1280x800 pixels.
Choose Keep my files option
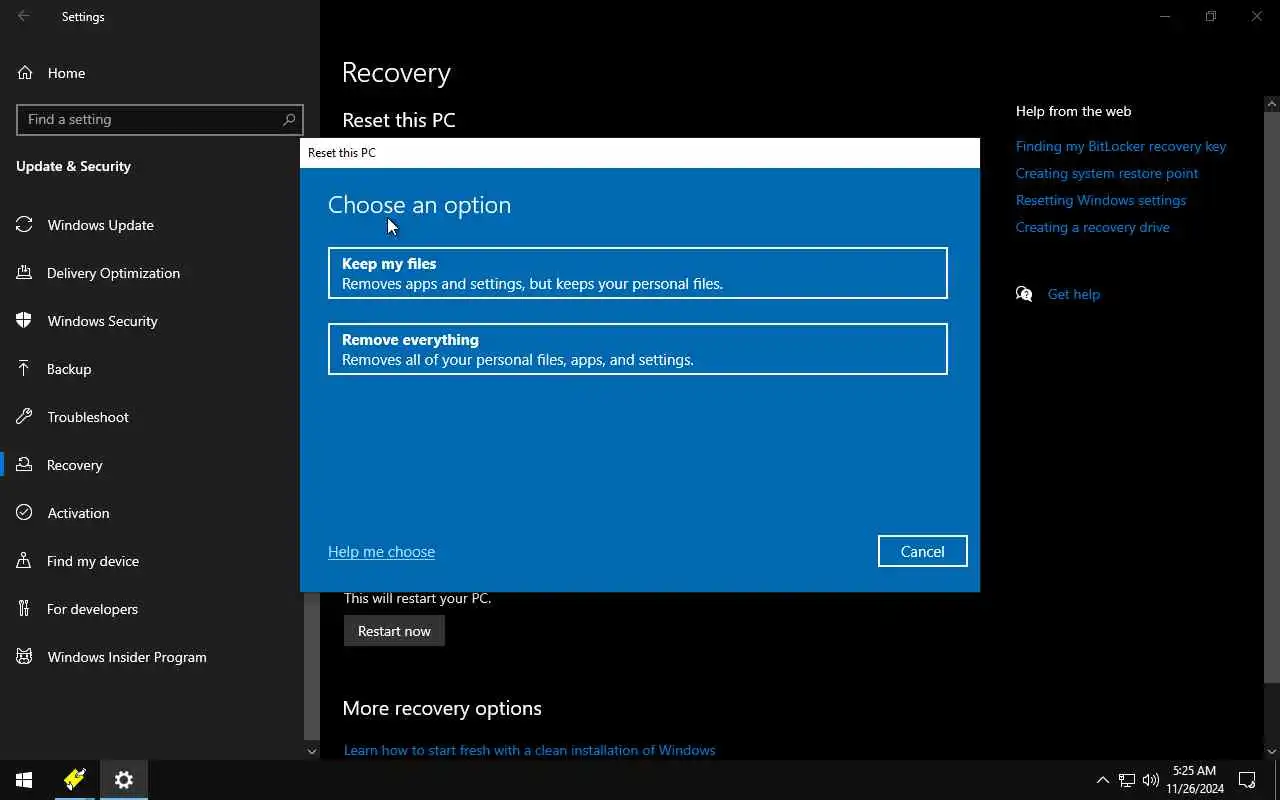click(x=638, y=273)
